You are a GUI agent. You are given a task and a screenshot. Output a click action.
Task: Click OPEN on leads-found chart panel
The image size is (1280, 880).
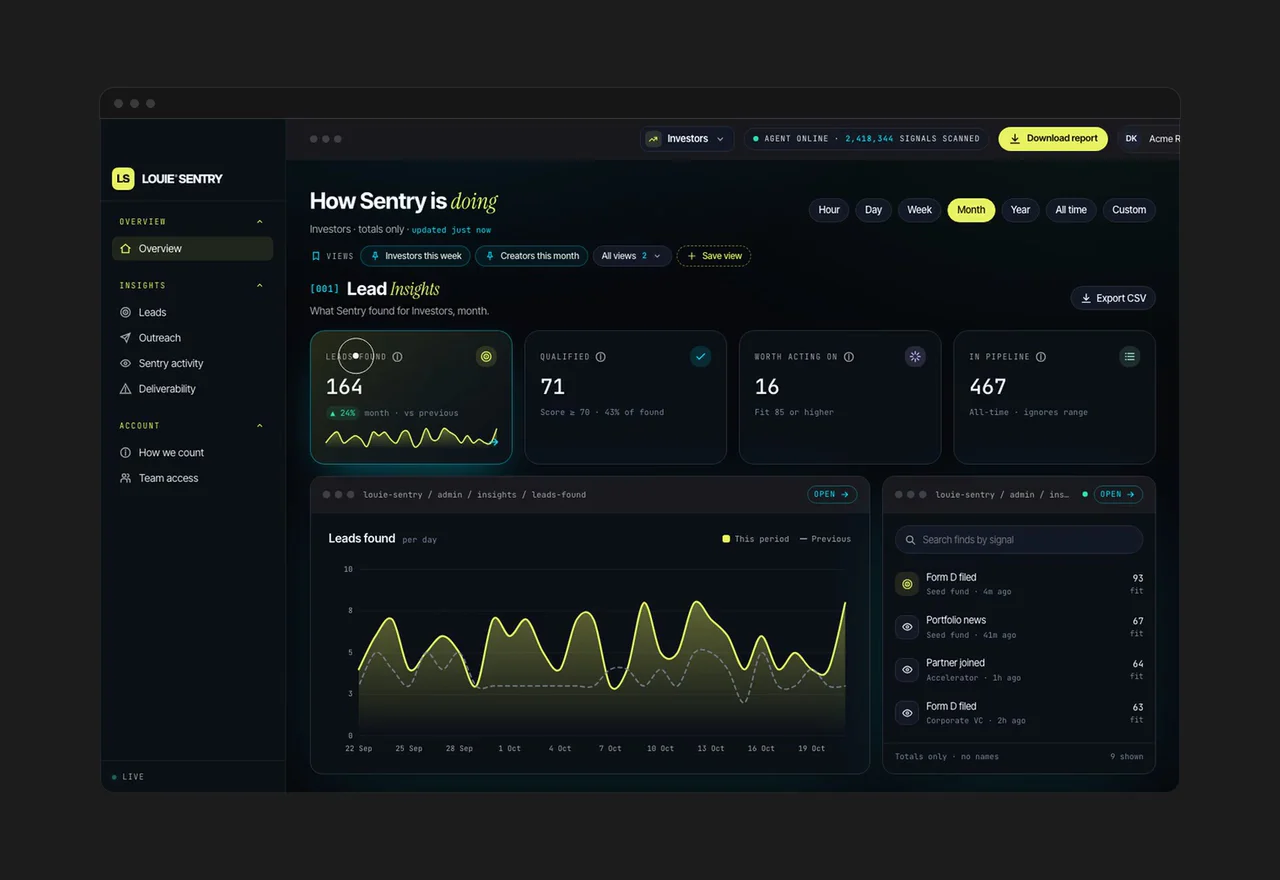832,494
